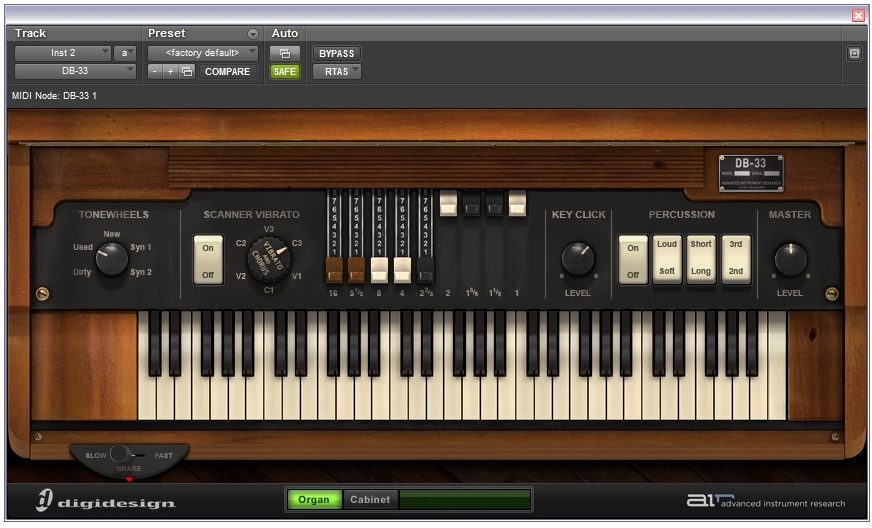Toggle the BYPASS button
This screenshot has height=528, width=872.
pyautogui.click(x=336, y=53)
